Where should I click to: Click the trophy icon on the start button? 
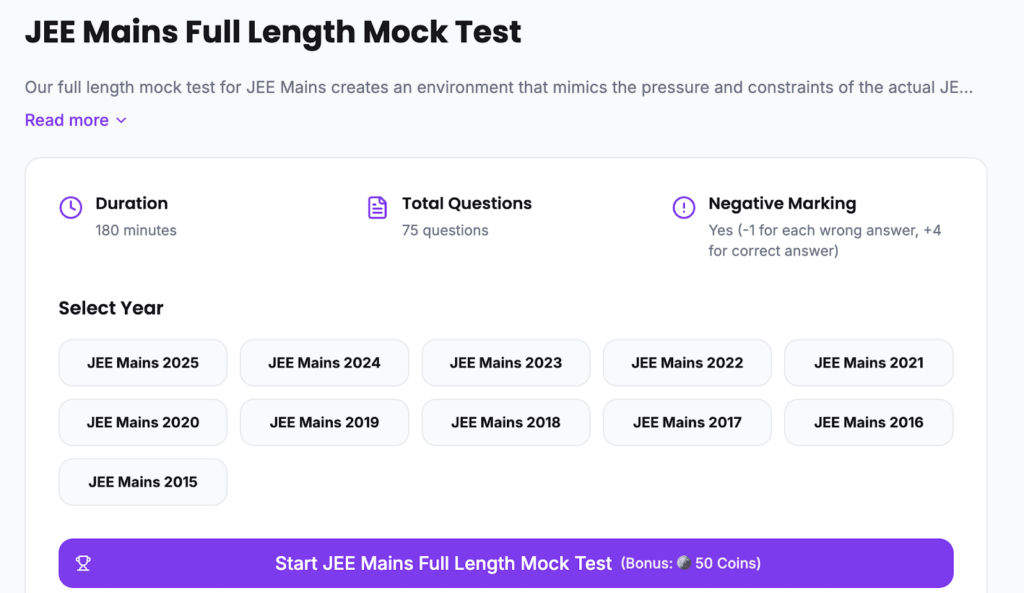[x=83, y=563]
